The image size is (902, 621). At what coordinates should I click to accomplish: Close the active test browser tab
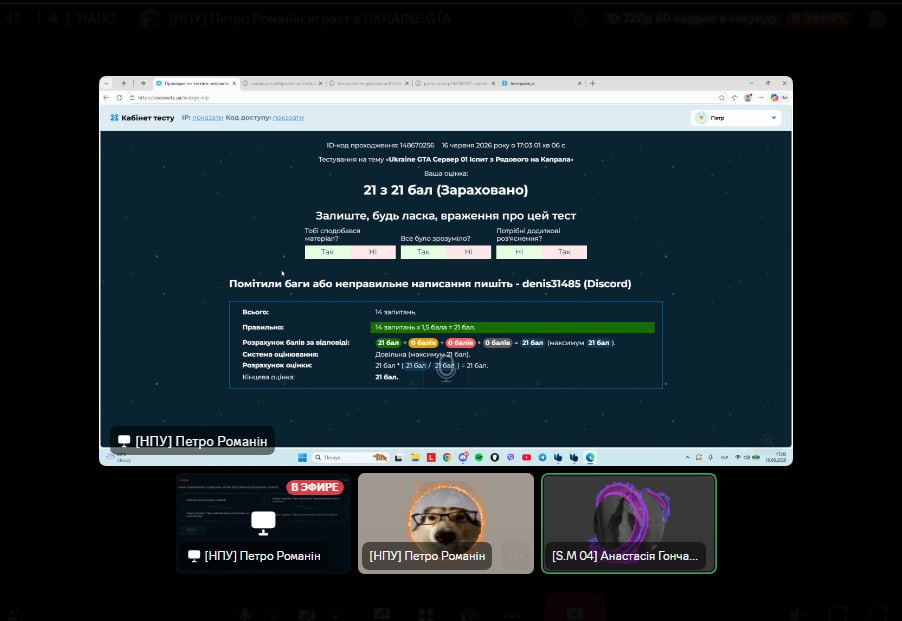234,83
